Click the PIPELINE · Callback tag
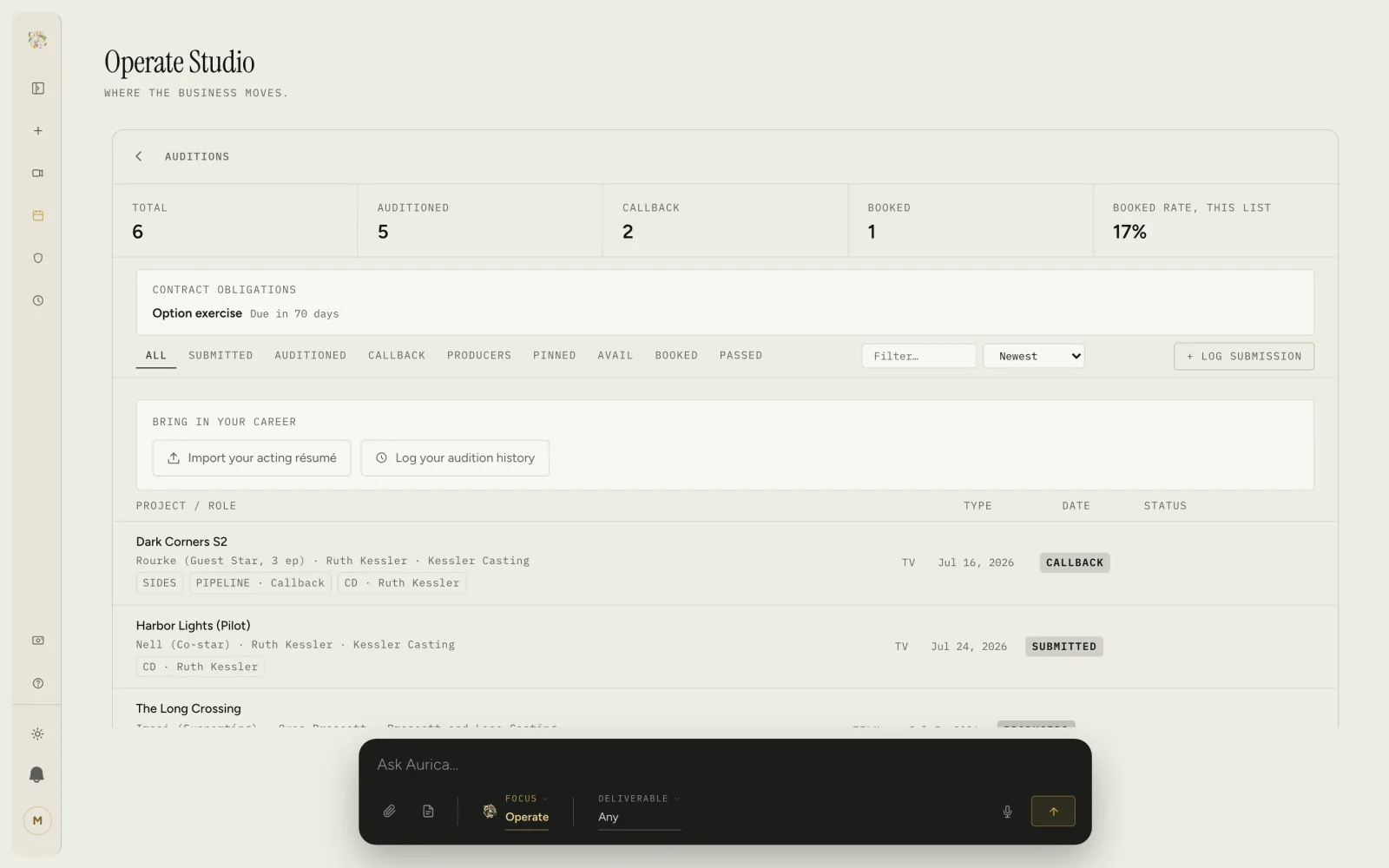 click(x=260, y=583)
